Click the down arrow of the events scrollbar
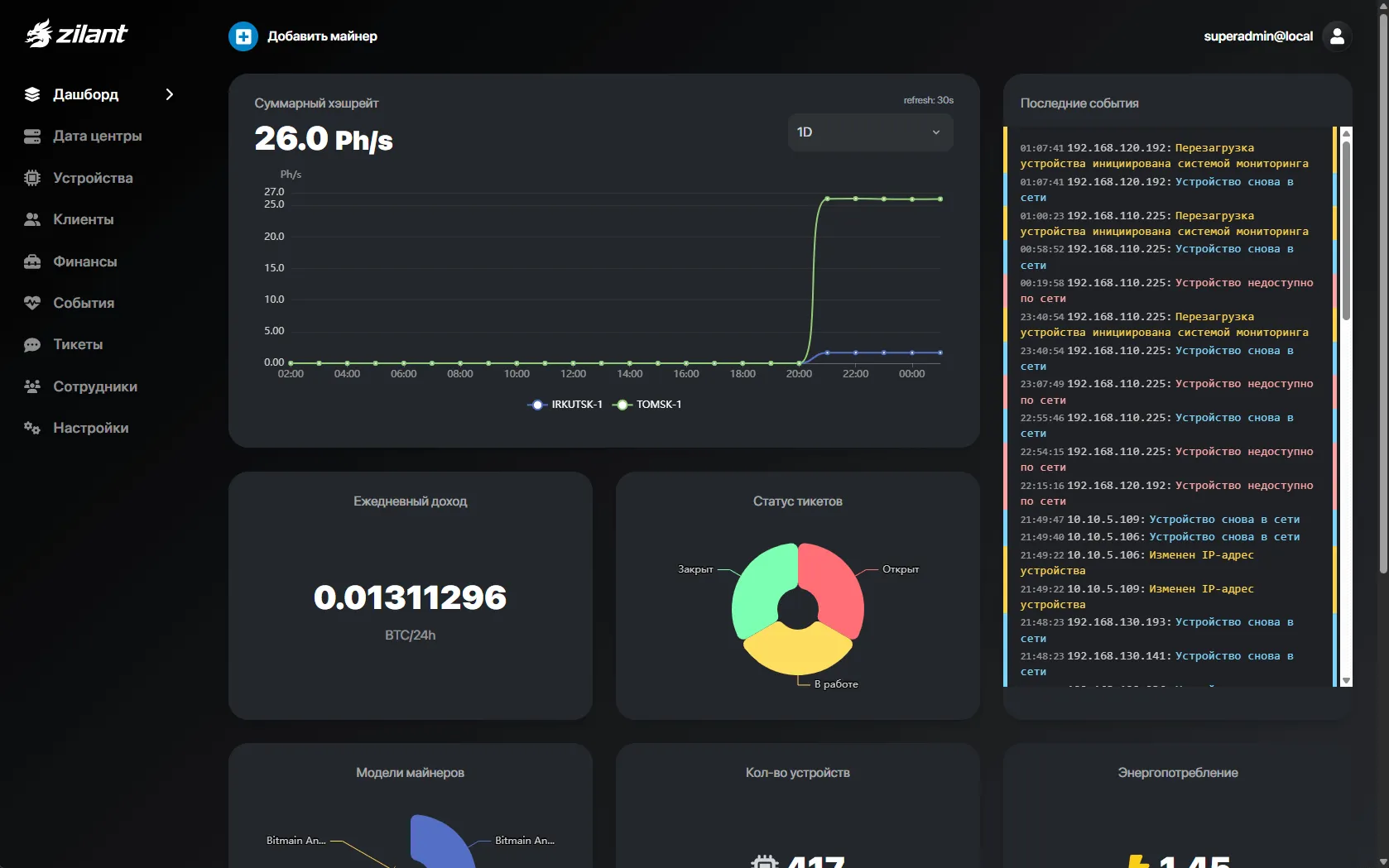The image size is (1389, 868). tap(1346, 680)
